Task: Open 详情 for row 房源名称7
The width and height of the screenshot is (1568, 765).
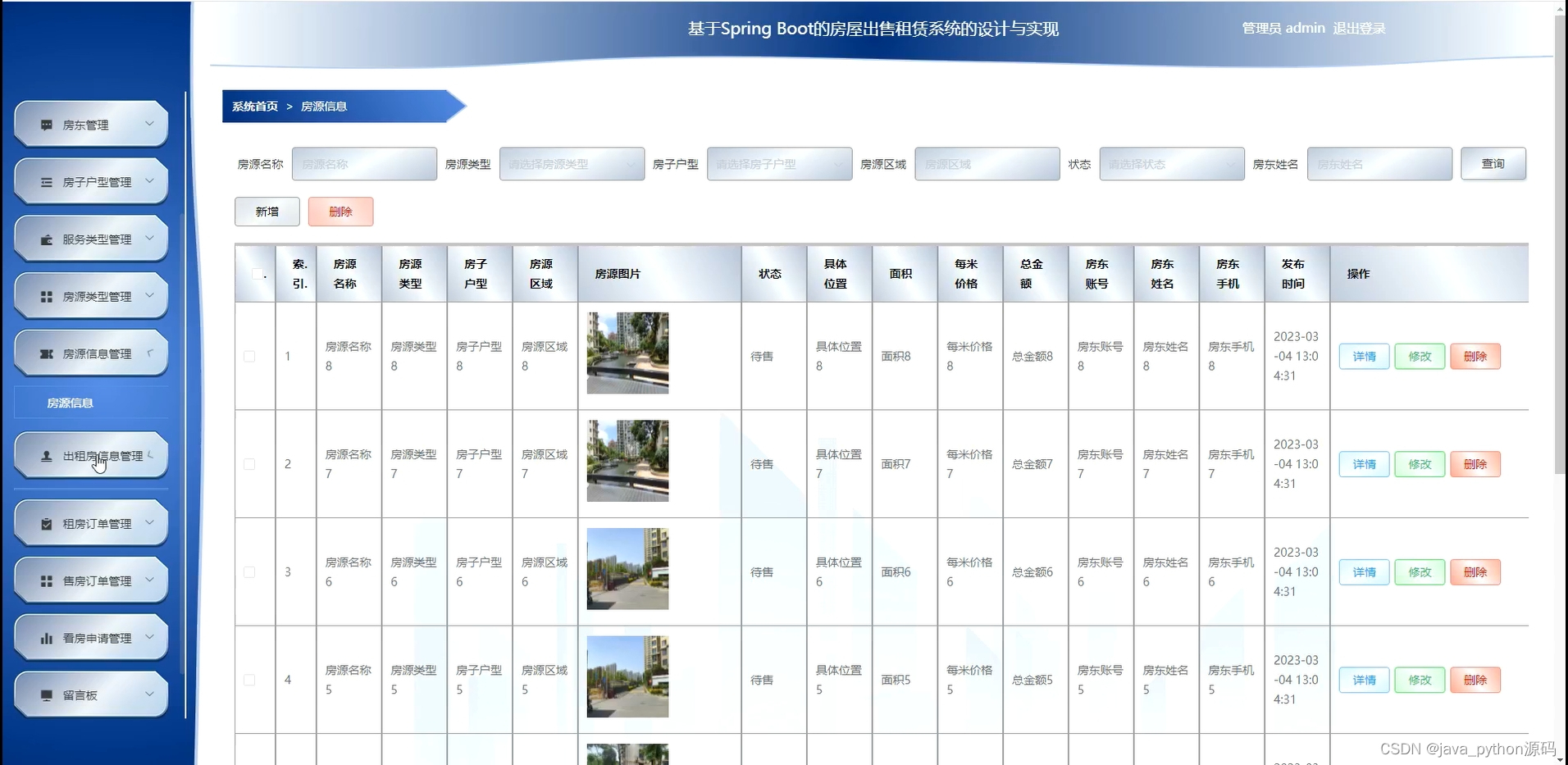Action: [x=1365, y=464]
